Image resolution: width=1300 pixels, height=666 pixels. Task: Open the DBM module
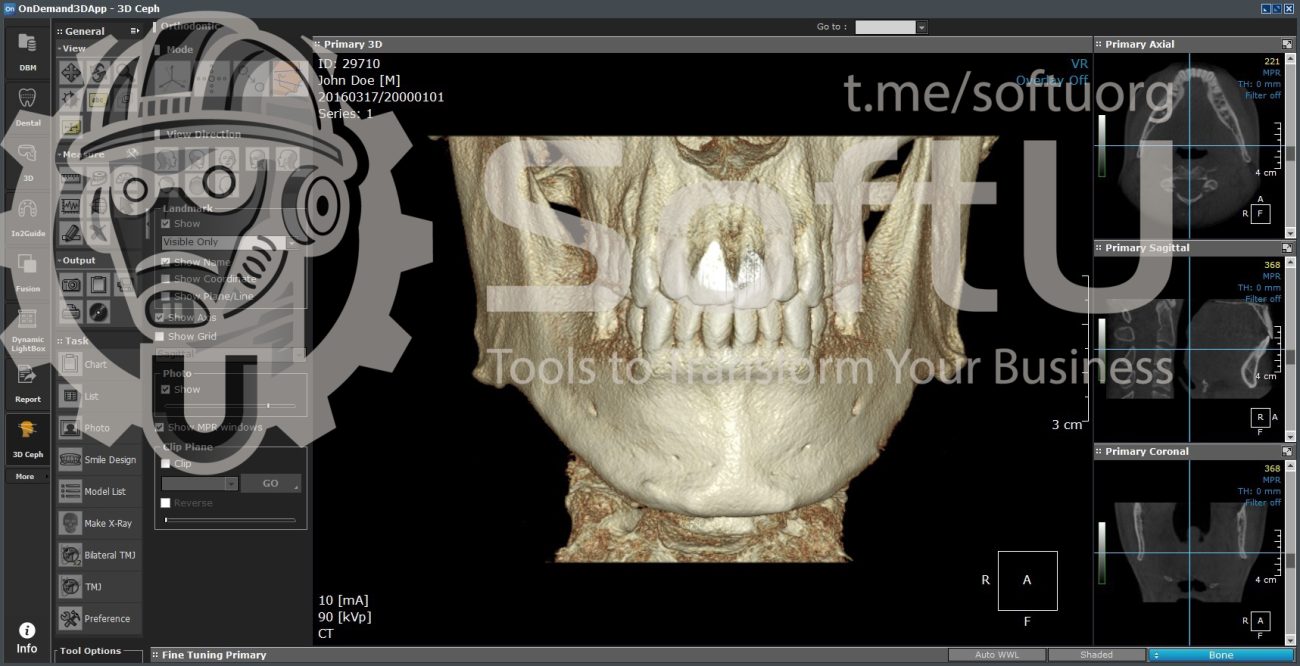click(x=27, y=52)
